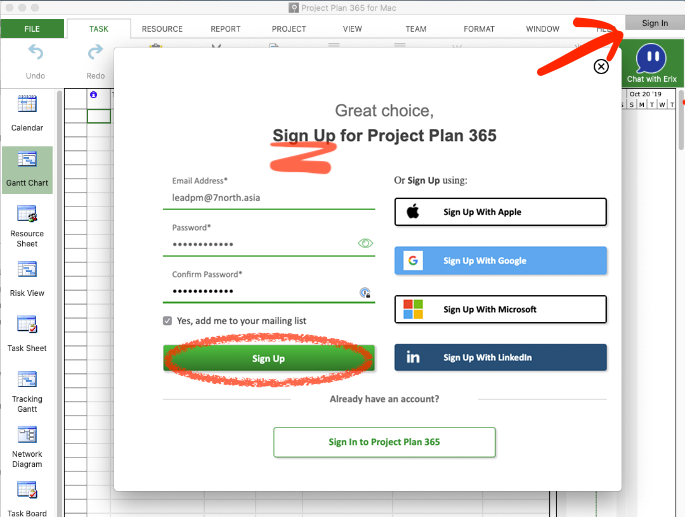Start Chat with Erix
This screenshot has height=517, width=685.
[x=651, y=63]
